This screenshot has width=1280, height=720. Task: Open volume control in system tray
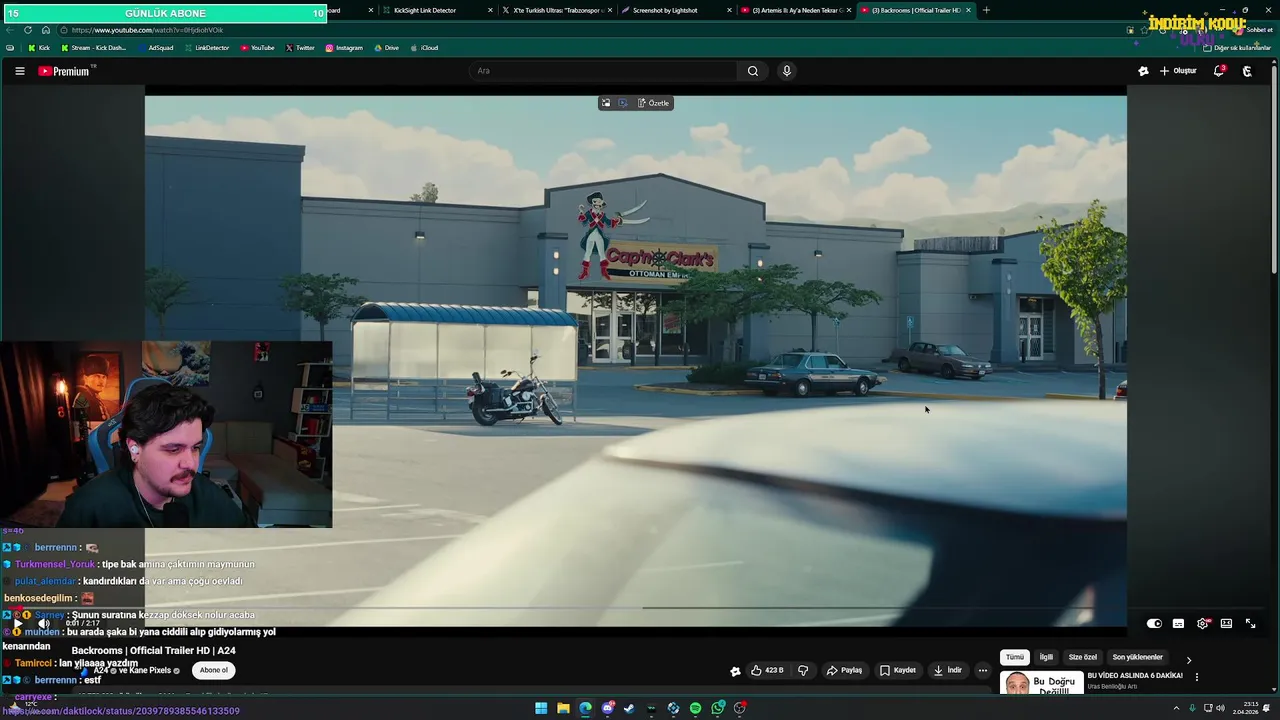[x=1220, y=708]
